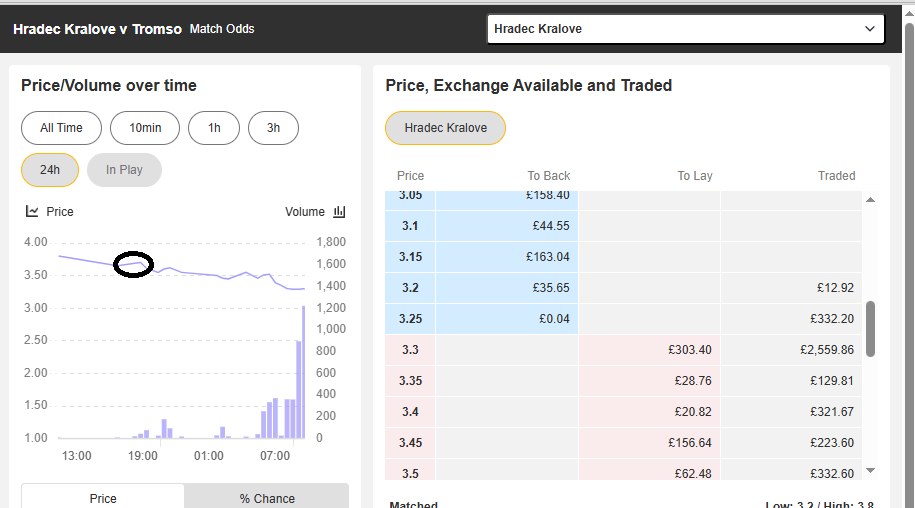This screenshot has width=915, height=508.
Task: Click the 3.1 price cell
Action: (x=410, y=226)
